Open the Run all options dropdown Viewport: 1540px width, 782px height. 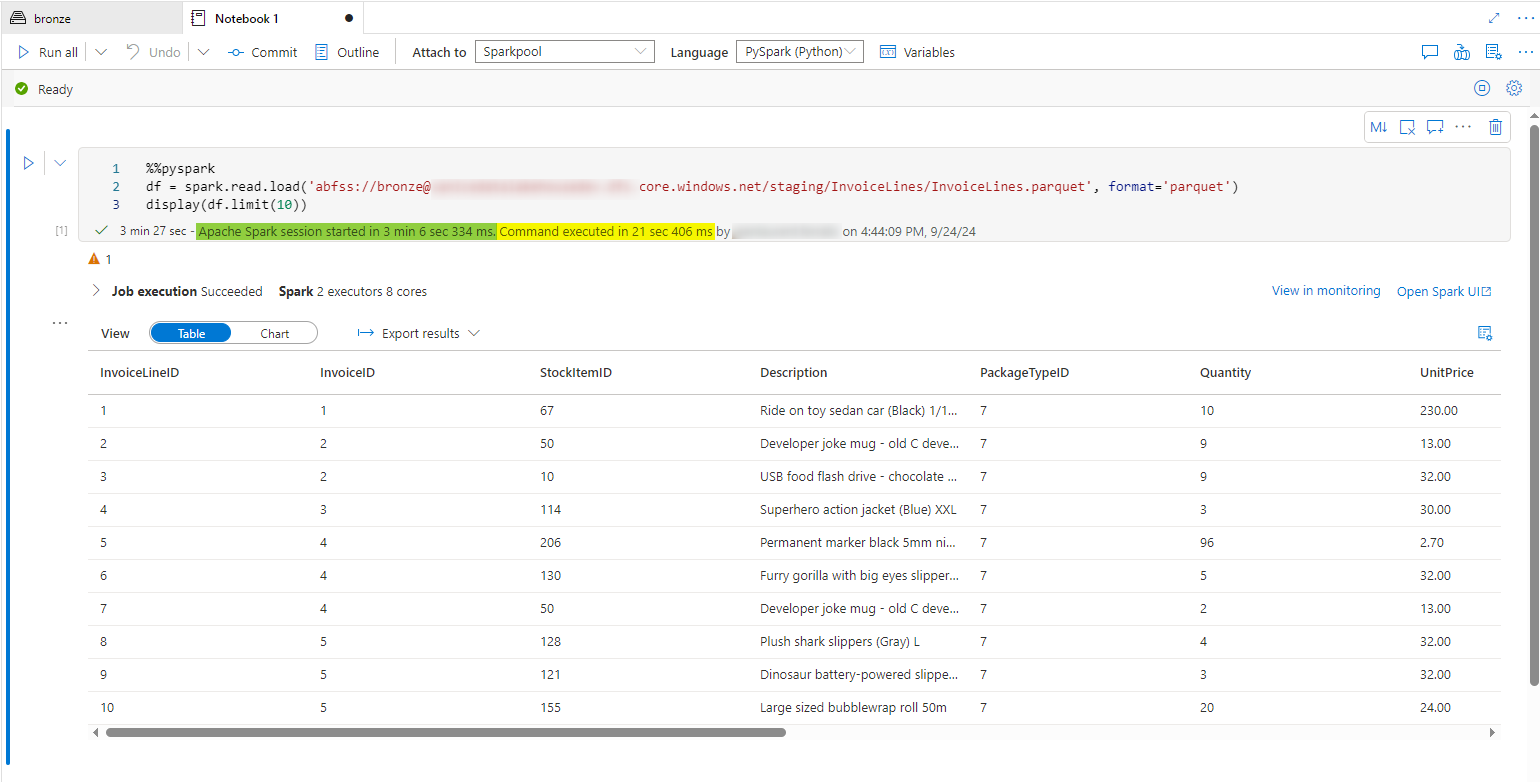coord(101,52)
